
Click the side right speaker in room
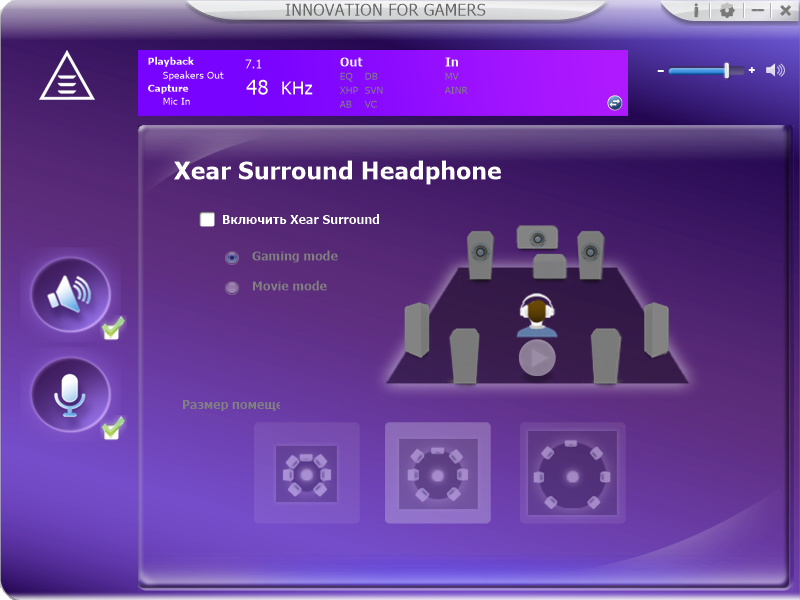click(x=656, y=330)
